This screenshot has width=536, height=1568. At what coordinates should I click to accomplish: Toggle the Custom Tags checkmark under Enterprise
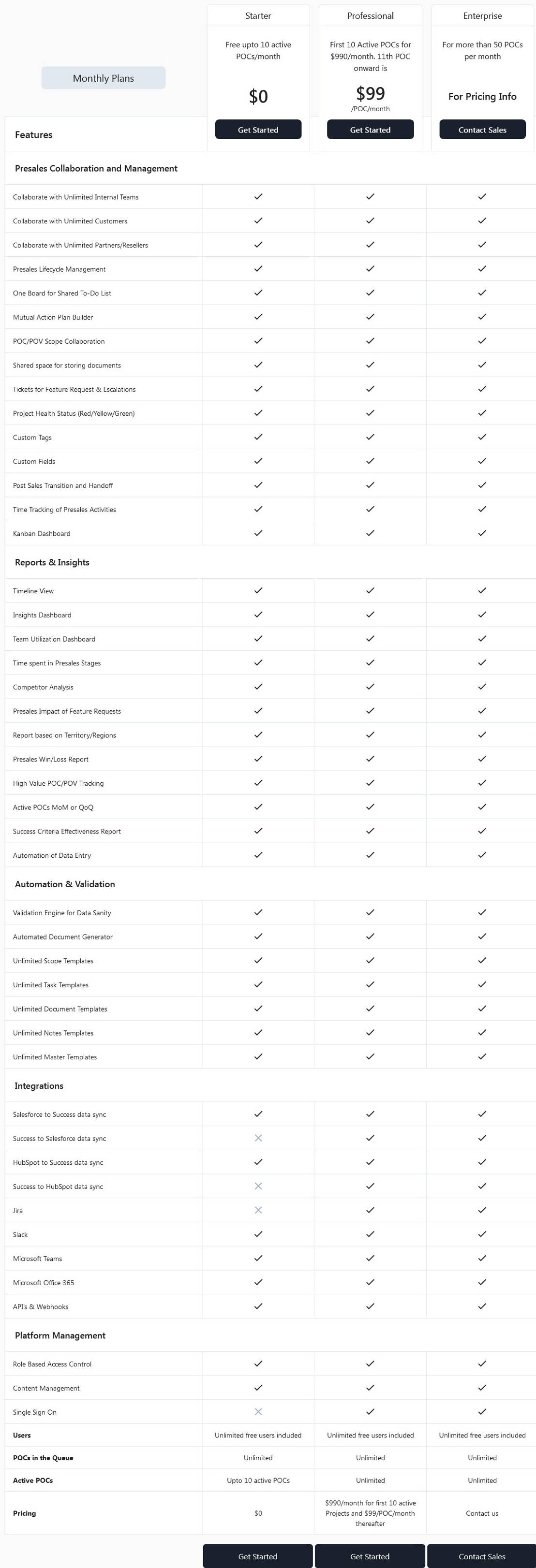point(482,437)
